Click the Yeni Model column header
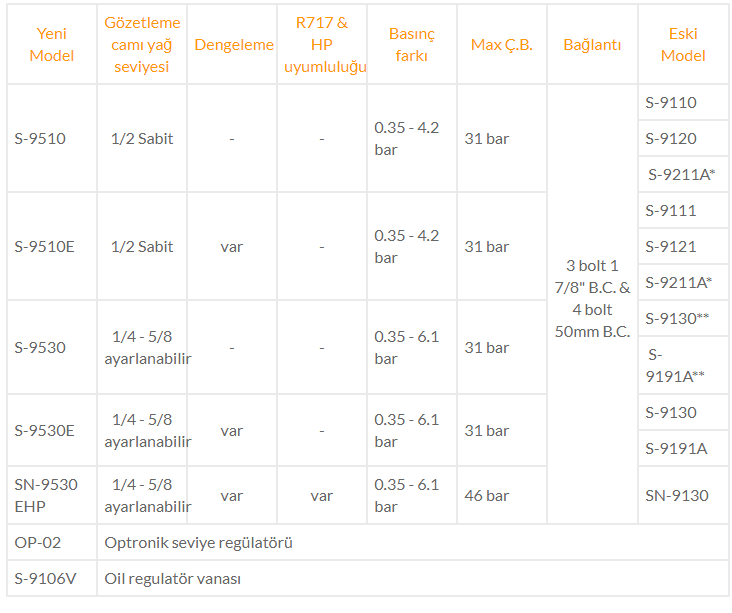Viewport: 732px width, 613px height. [52, 44]
